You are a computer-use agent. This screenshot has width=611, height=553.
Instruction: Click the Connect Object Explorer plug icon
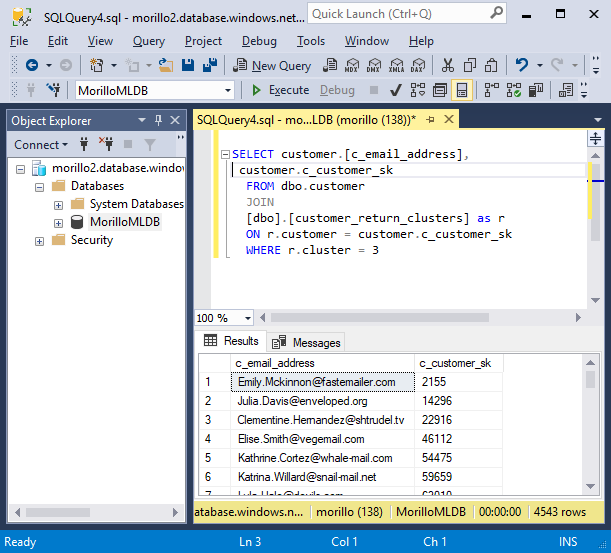pyautogui.click(x=83, y=145)
